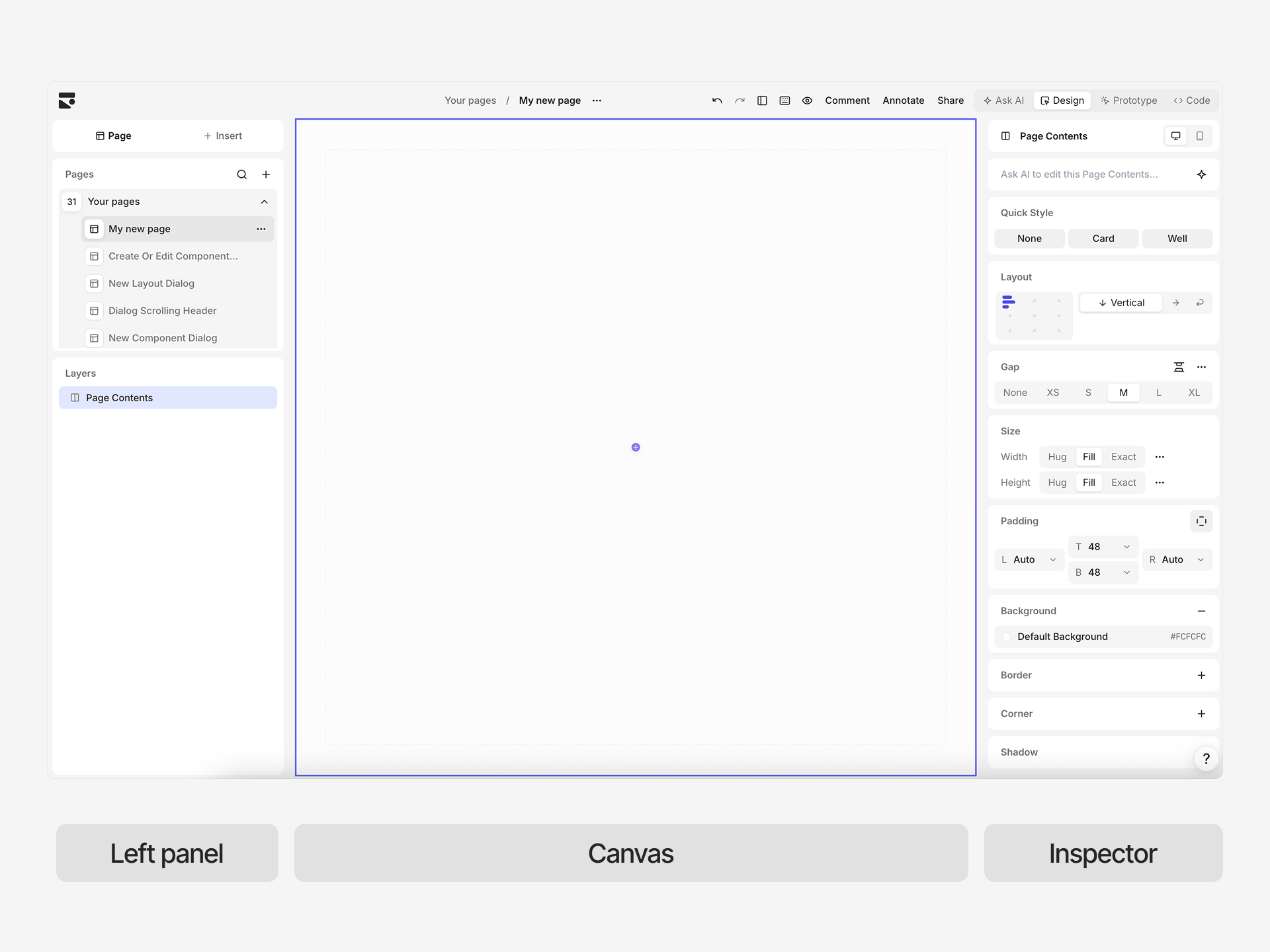
Task: Open individual padding sides icon
Action: click(1202, 521)
